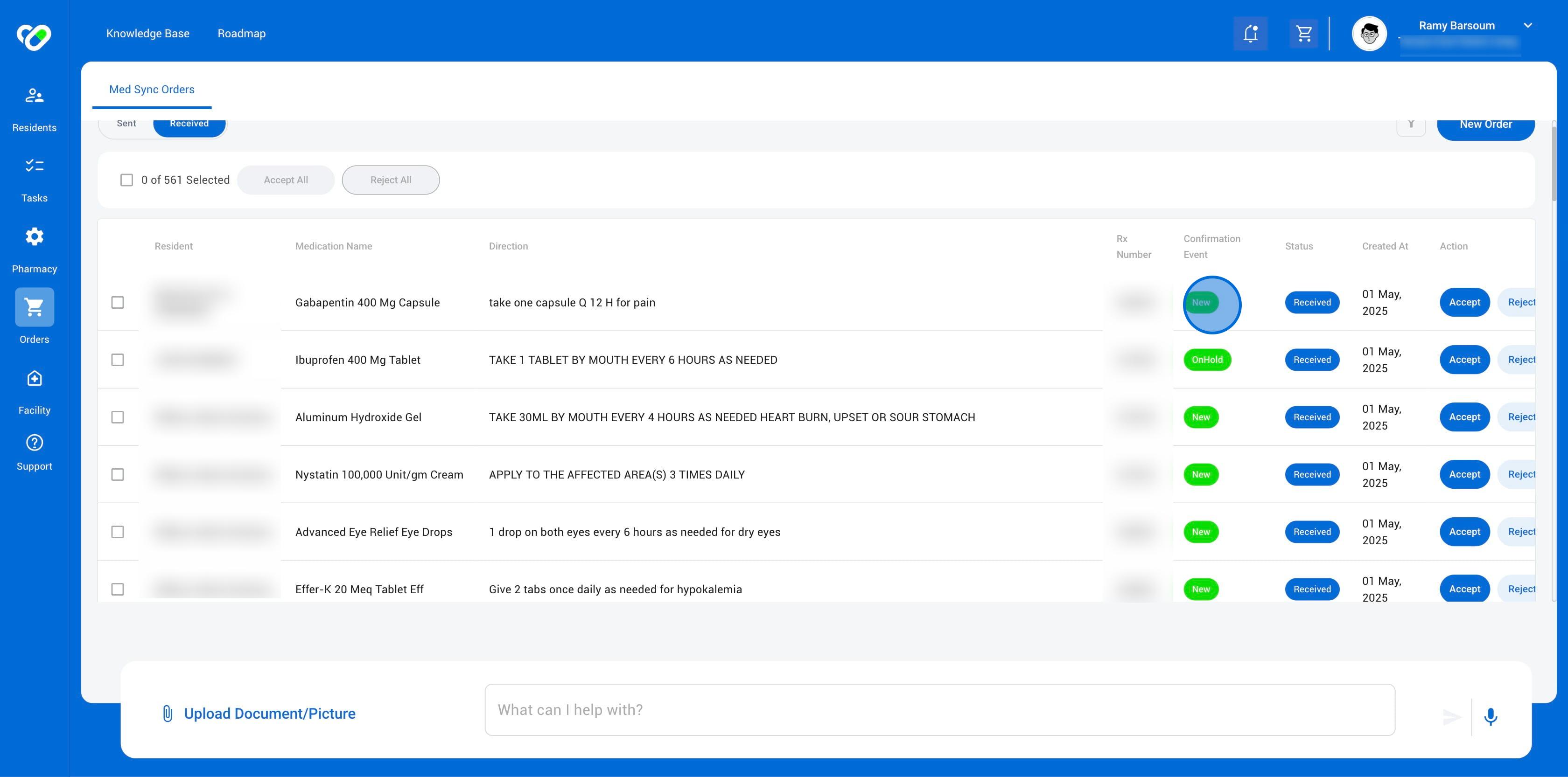The height and width of the screenshot is (777, 1568).
Task: Accept the Ibuprofen 400 Mg Tablet order
Action: [x=1464, y=360]
